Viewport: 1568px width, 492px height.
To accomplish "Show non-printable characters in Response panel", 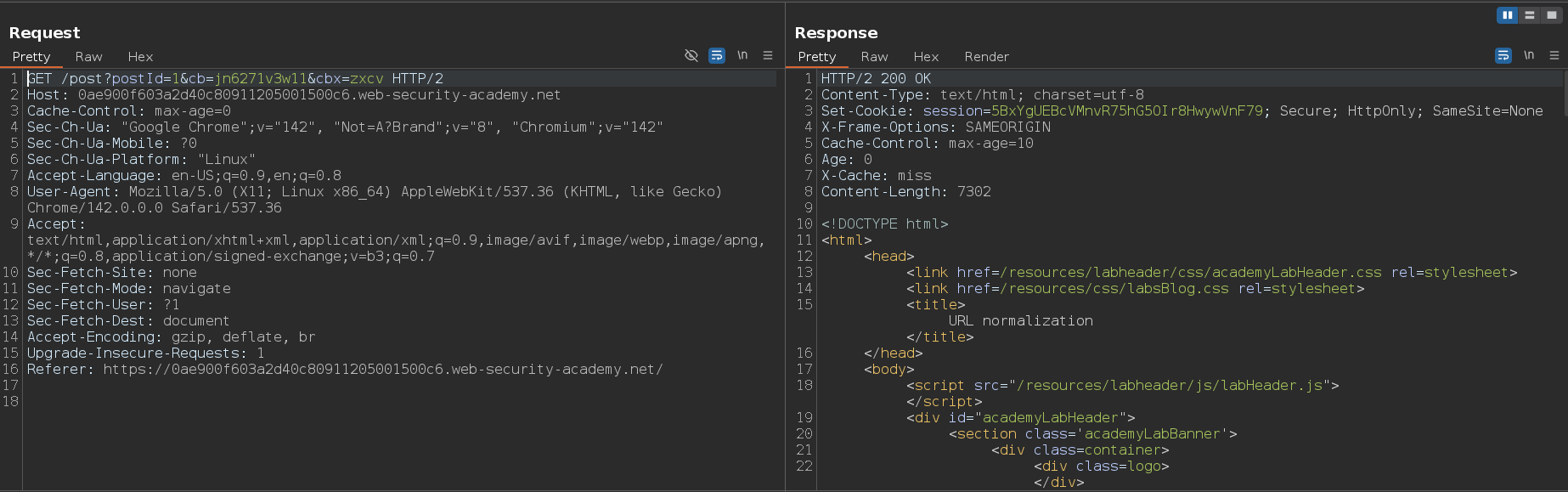I will pyautogui.click(x=1529, y=56).
